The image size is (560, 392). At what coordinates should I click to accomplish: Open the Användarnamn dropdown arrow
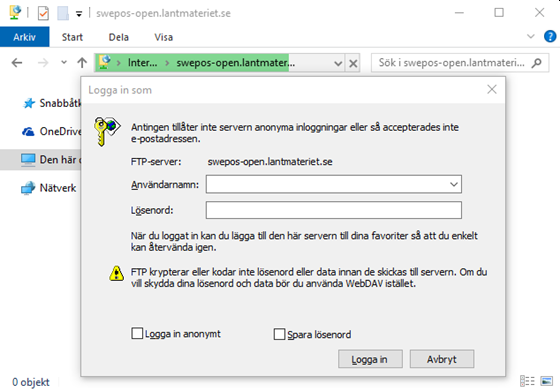[x=454, y=184]
